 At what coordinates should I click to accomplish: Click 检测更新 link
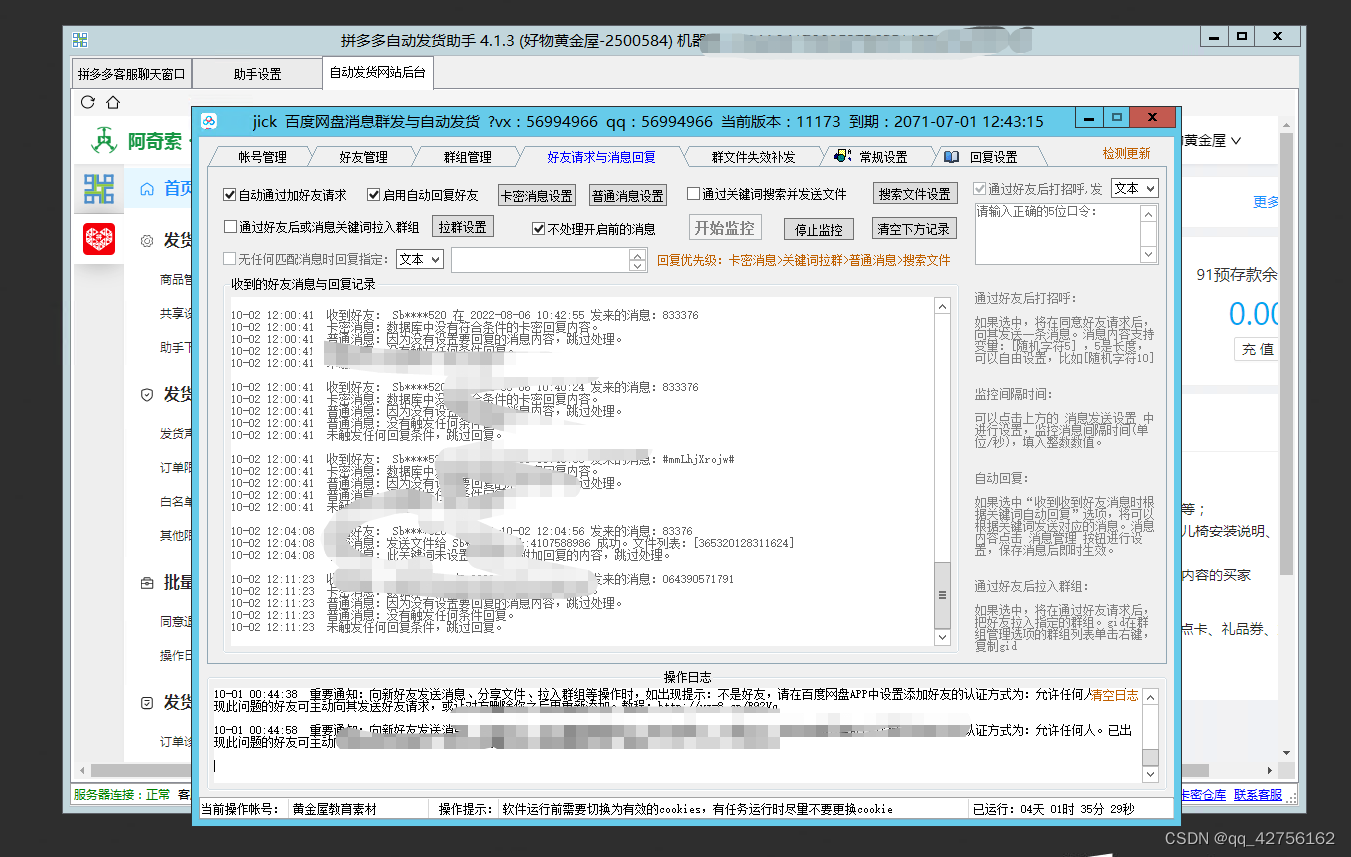pyautogui.click(x=1126, y=153)
